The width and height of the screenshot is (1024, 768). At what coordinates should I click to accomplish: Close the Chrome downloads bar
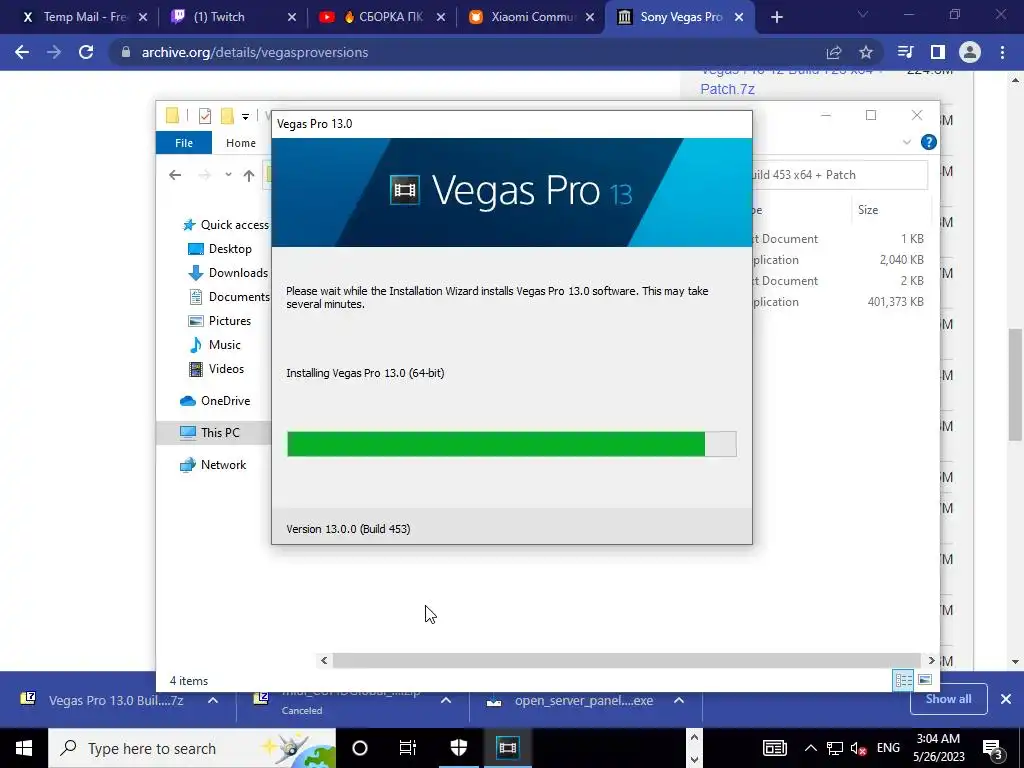coord(1006,699)
